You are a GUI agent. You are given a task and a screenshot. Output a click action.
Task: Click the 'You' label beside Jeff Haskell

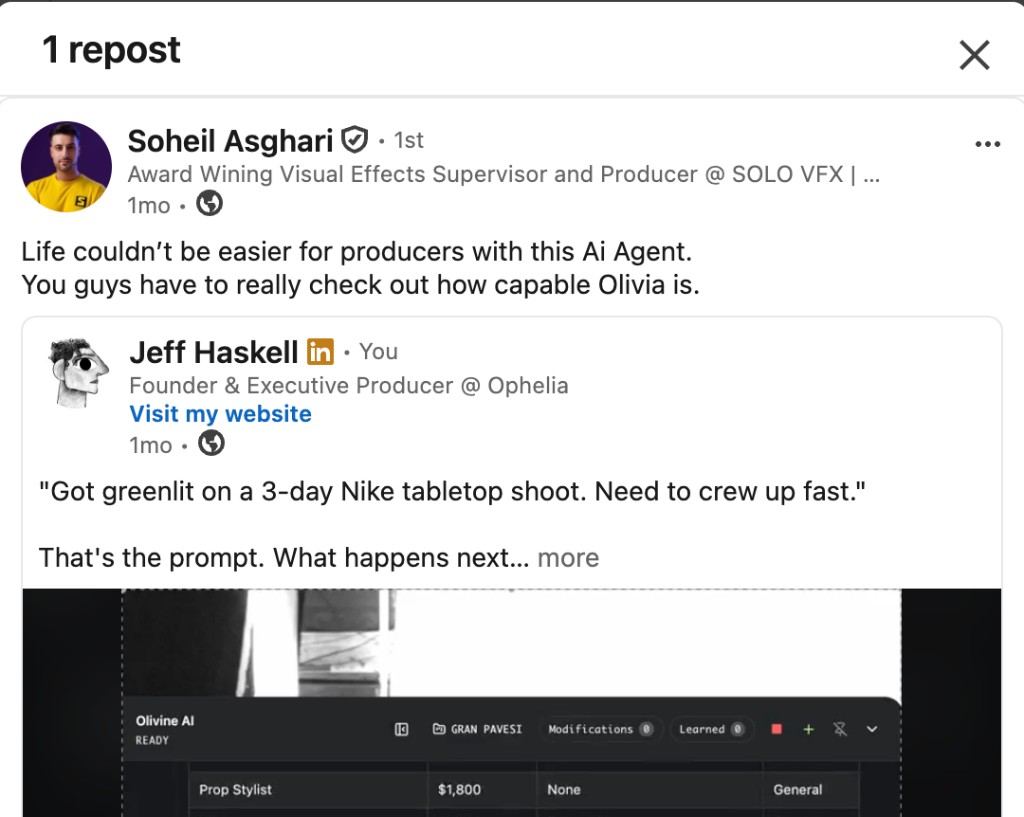(379, 352)
